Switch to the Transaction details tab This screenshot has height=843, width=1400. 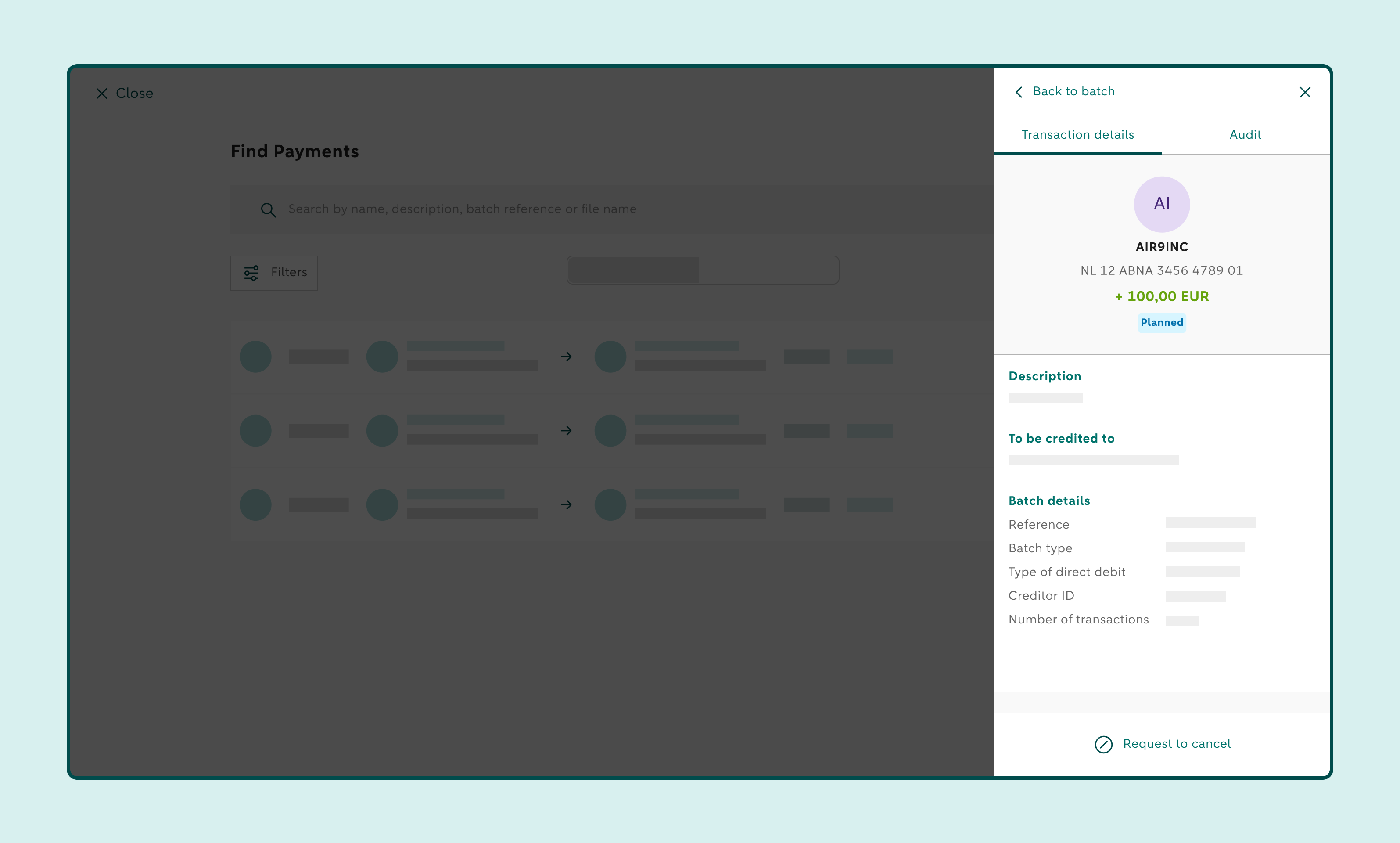pos(1077,135)
